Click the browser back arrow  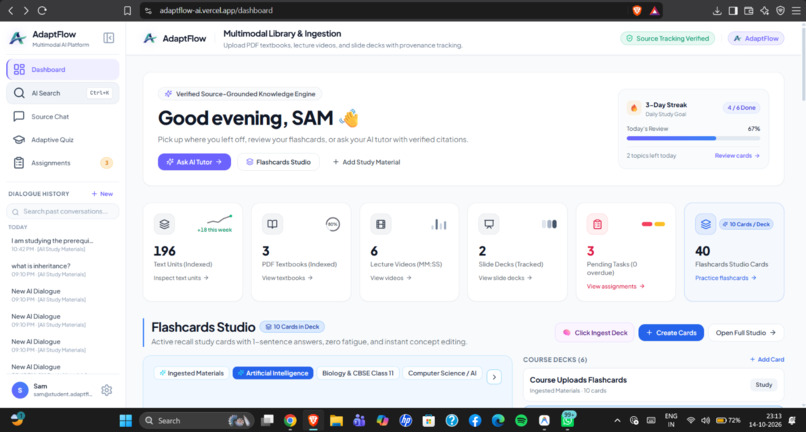(x=11, y=10)
